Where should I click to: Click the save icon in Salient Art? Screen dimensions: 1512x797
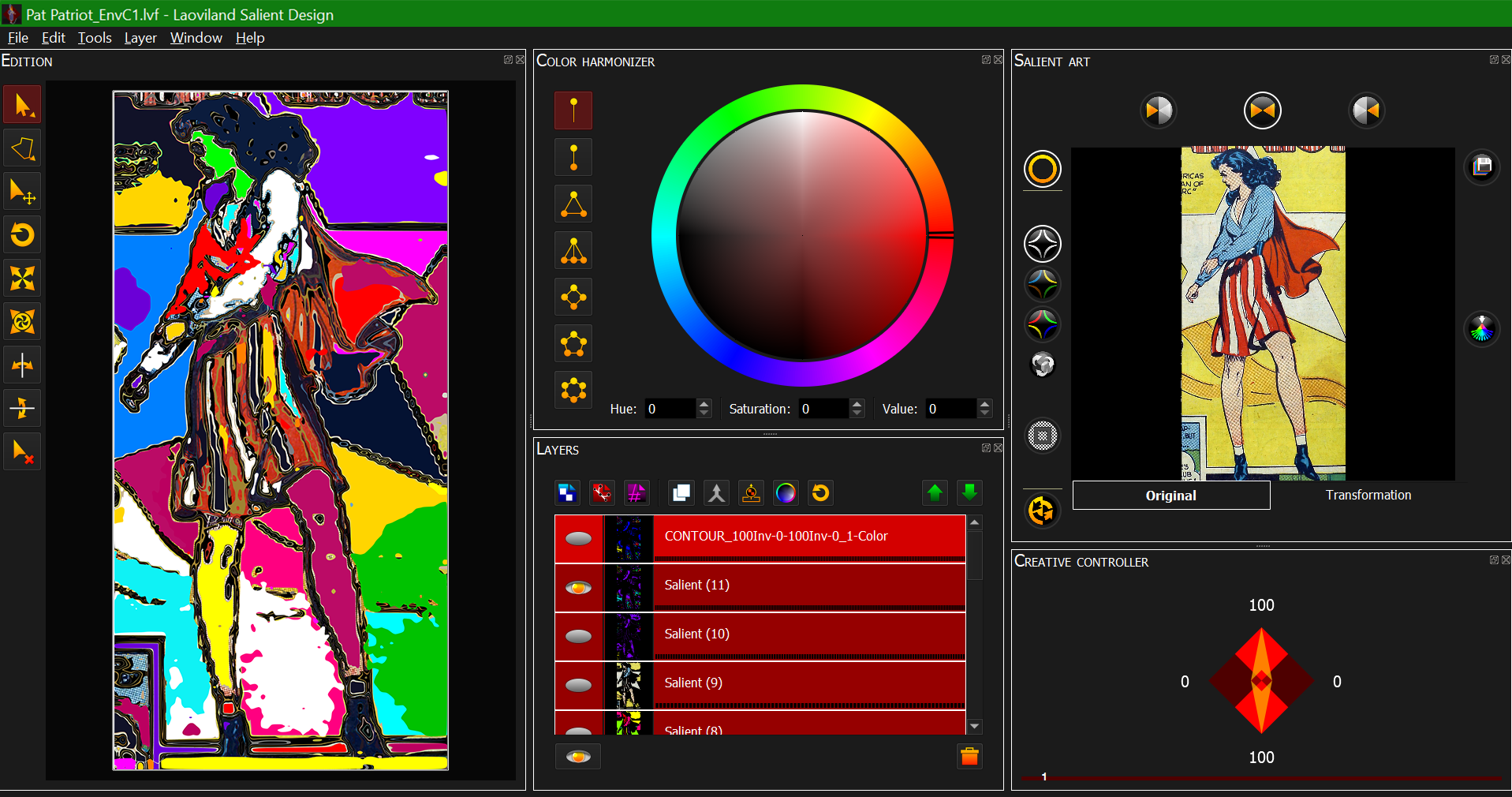(1482, 167)
